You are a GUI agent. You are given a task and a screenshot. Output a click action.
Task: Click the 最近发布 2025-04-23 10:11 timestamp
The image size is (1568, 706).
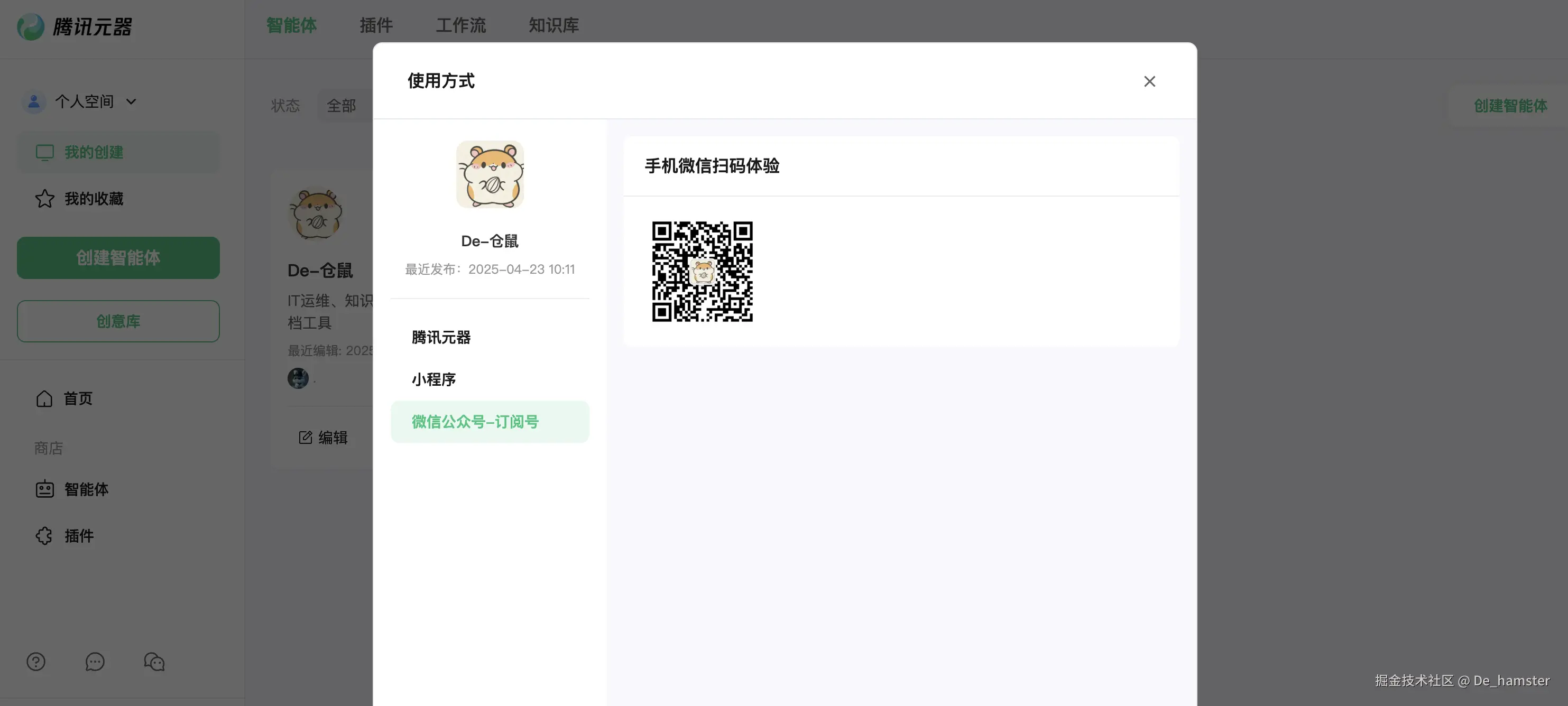(x=490, y=269)
